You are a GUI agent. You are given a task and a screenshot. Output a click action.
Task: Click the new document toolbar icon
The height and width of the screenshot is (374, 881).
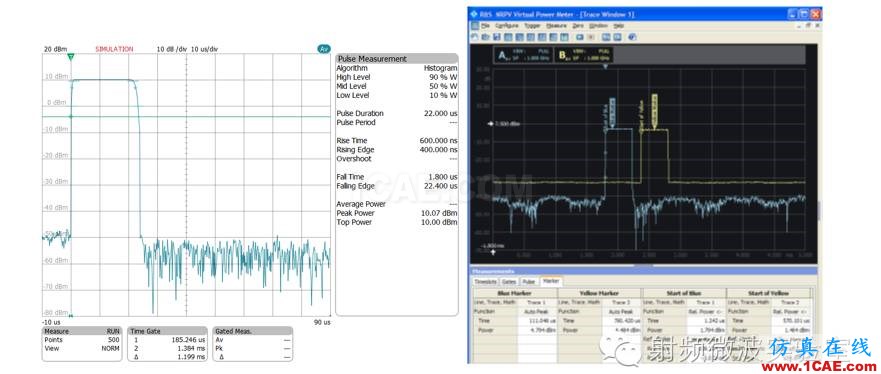[475, 37]
